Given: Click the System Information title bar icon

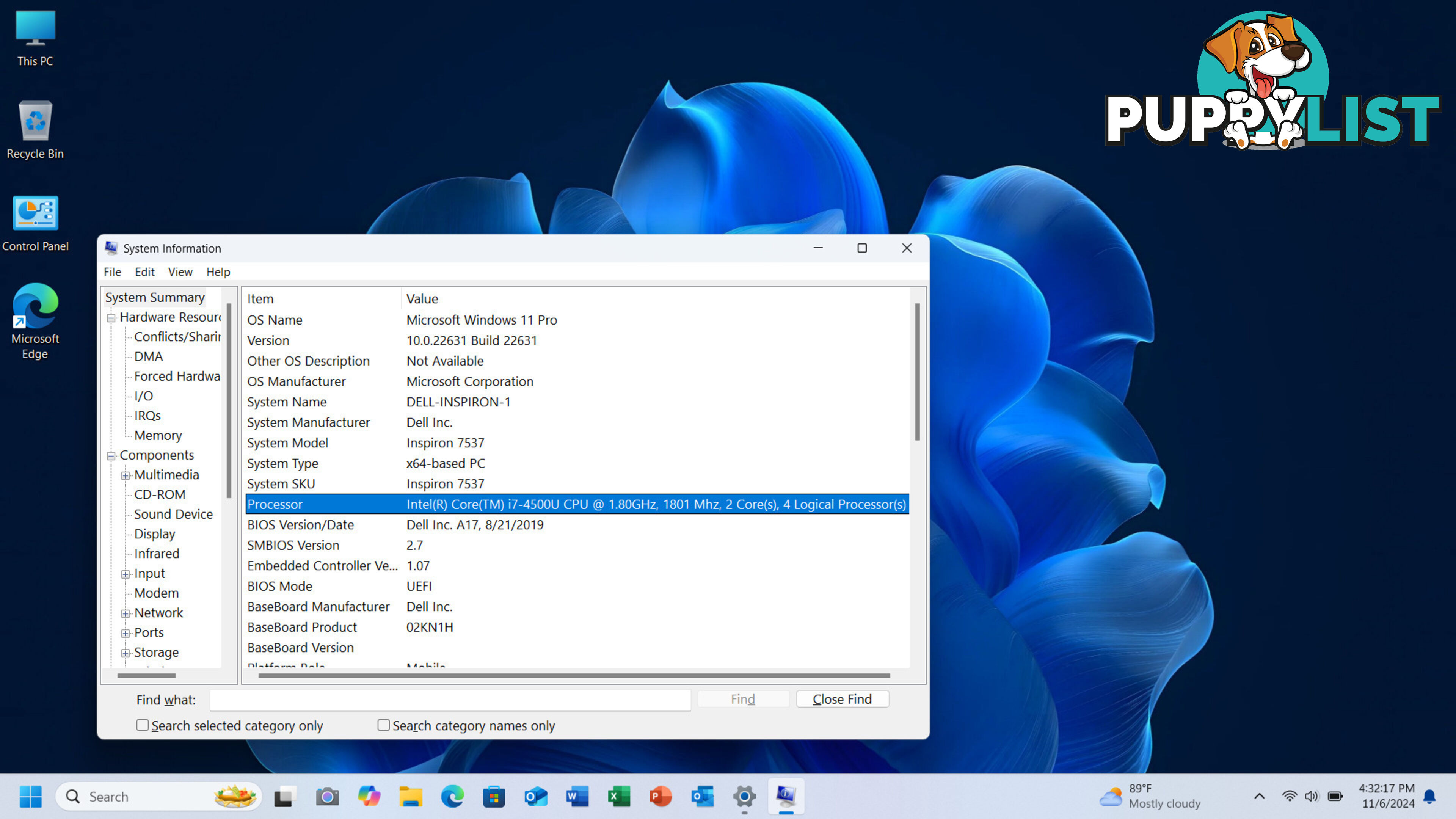Looking at the screenshot, I should click(111, 248).
